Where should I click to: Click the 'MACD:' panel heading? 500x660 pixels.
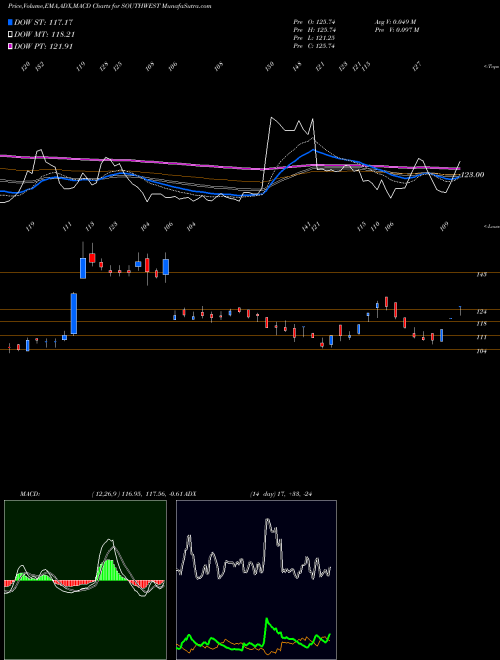(30, 494)
